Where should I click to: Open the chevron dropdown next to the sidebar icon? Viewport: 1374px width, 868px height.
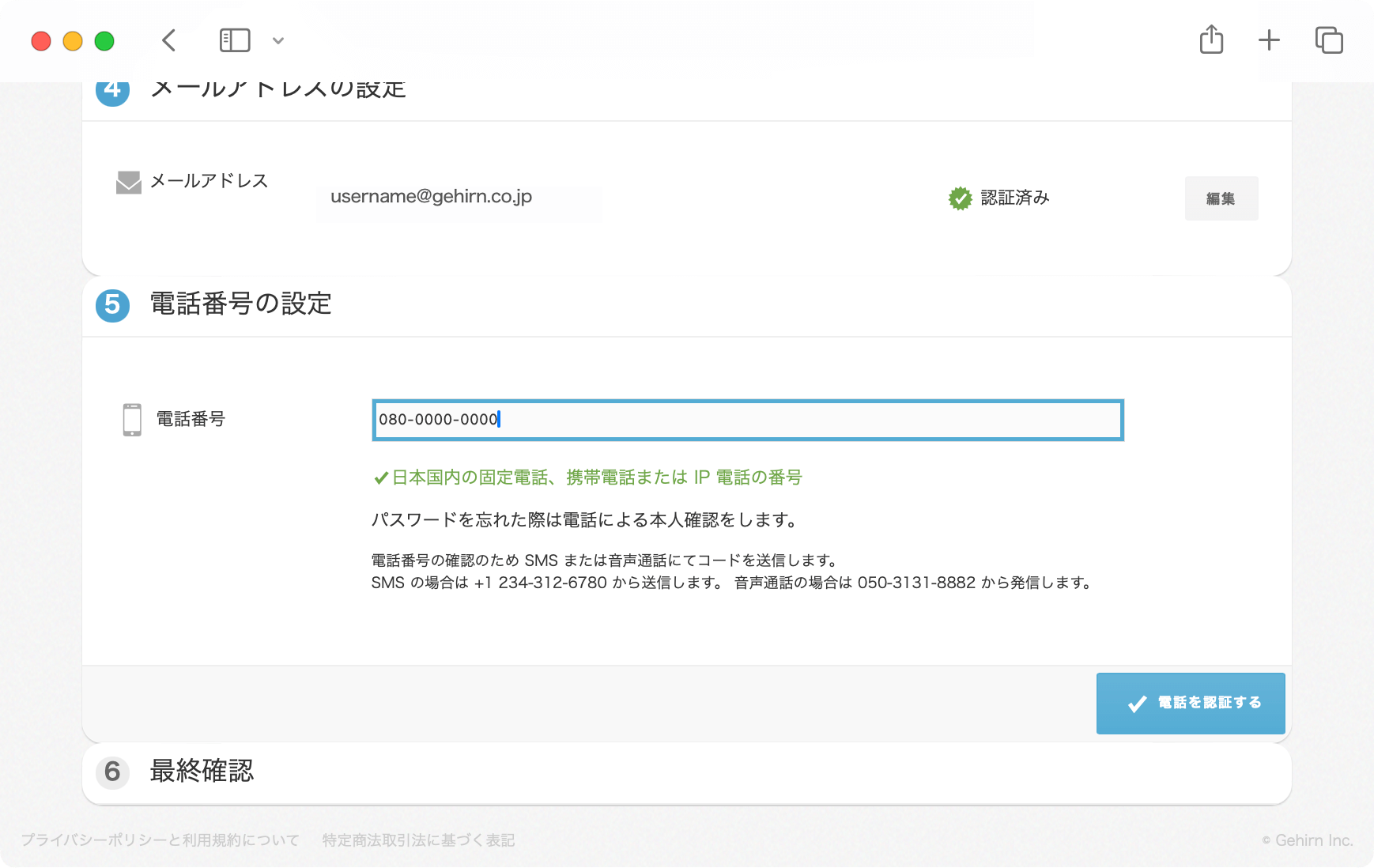pyautogui.click(x=277, y=40)
